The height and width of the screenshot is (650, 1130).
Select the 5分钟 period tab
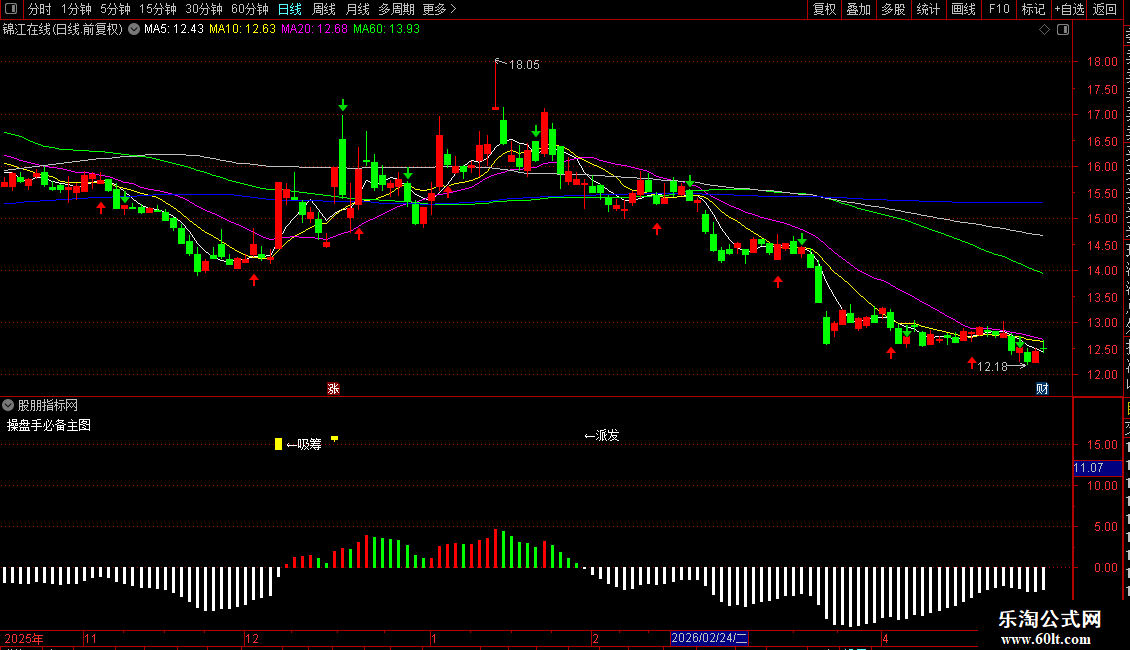pyautogui.click(x=115, y=9)
